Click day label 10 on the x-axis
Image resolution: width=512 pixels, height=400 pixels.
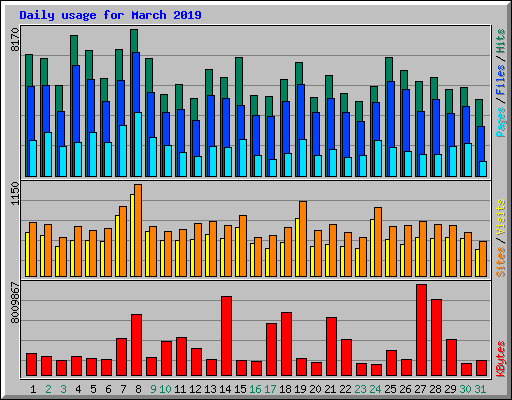click(165, 389)
